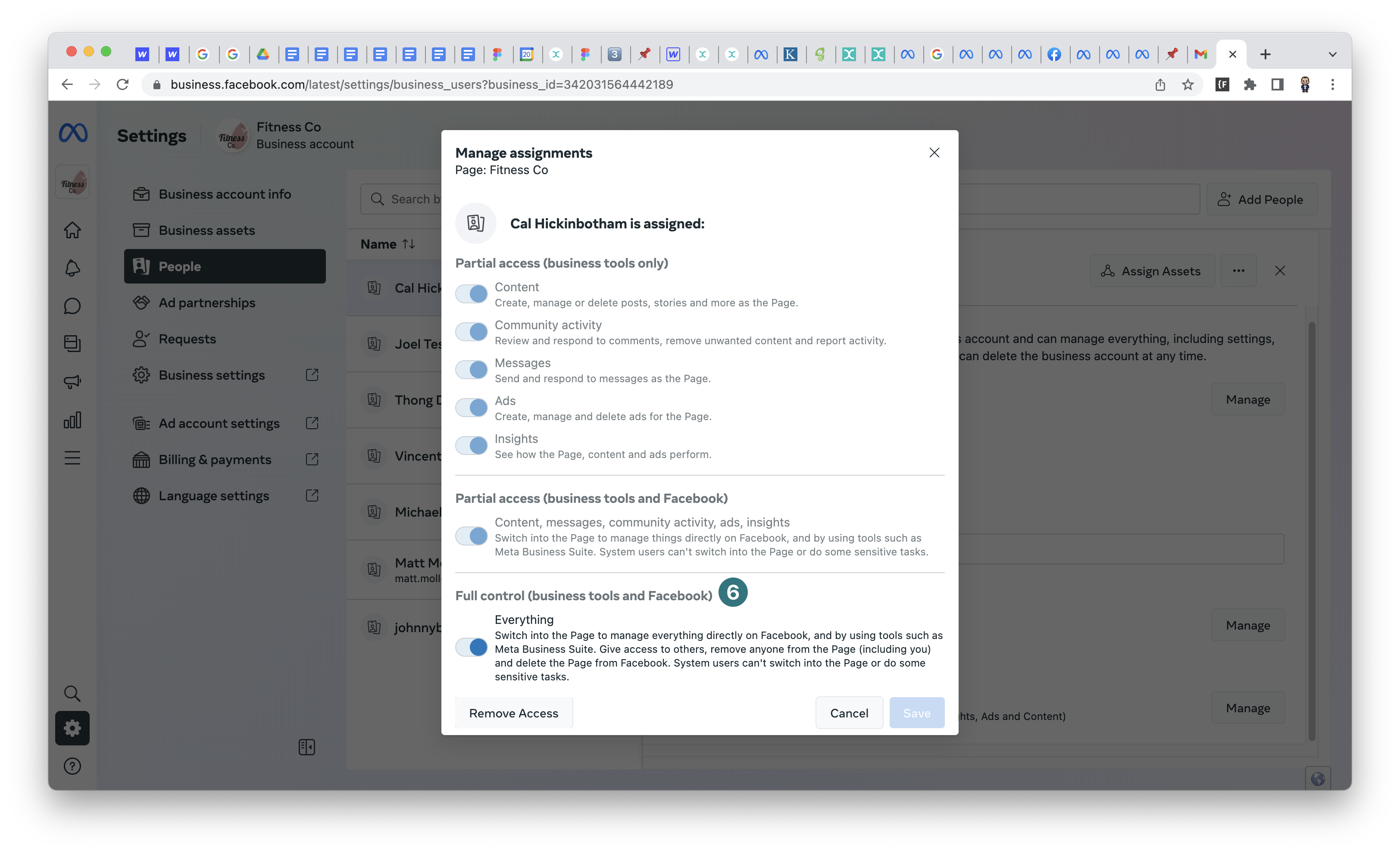Click the Assign Assets button
1400x854 pixels.
point(1152,271)
